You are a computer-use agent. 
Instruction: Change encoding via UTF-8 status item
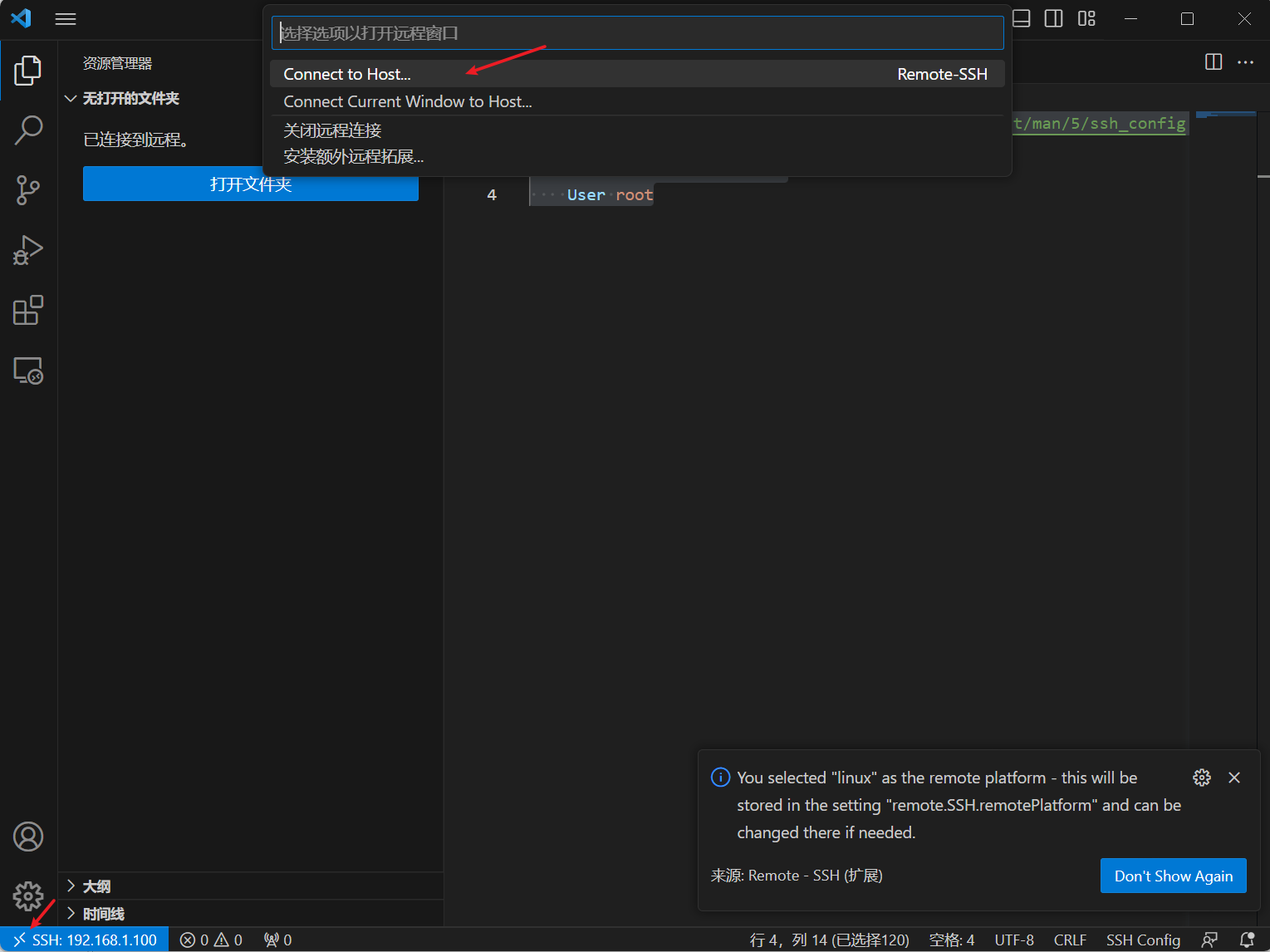tap(1014, 940)
